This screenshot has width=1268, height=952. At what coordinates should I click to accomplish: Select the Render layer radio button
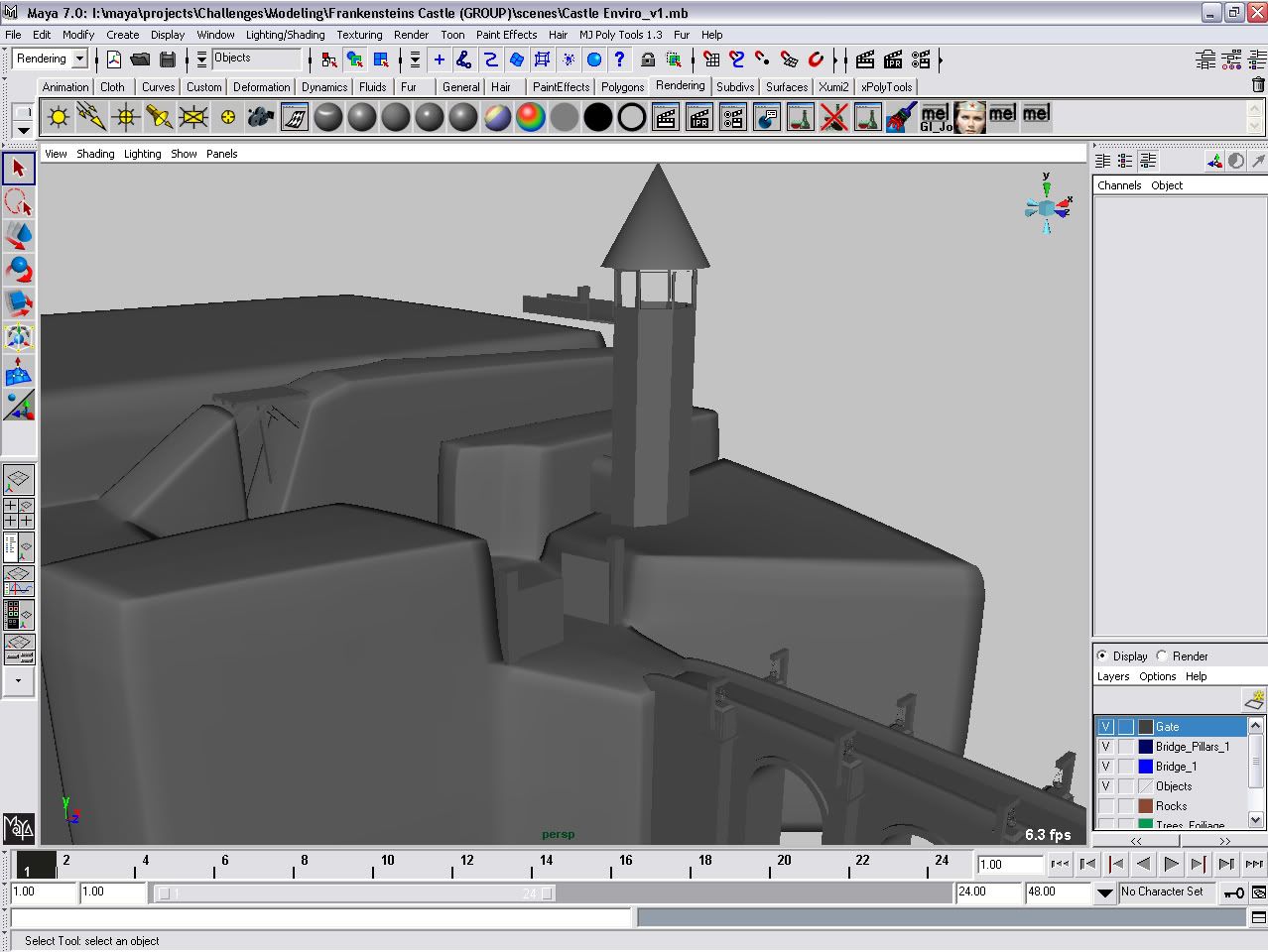1162,655
